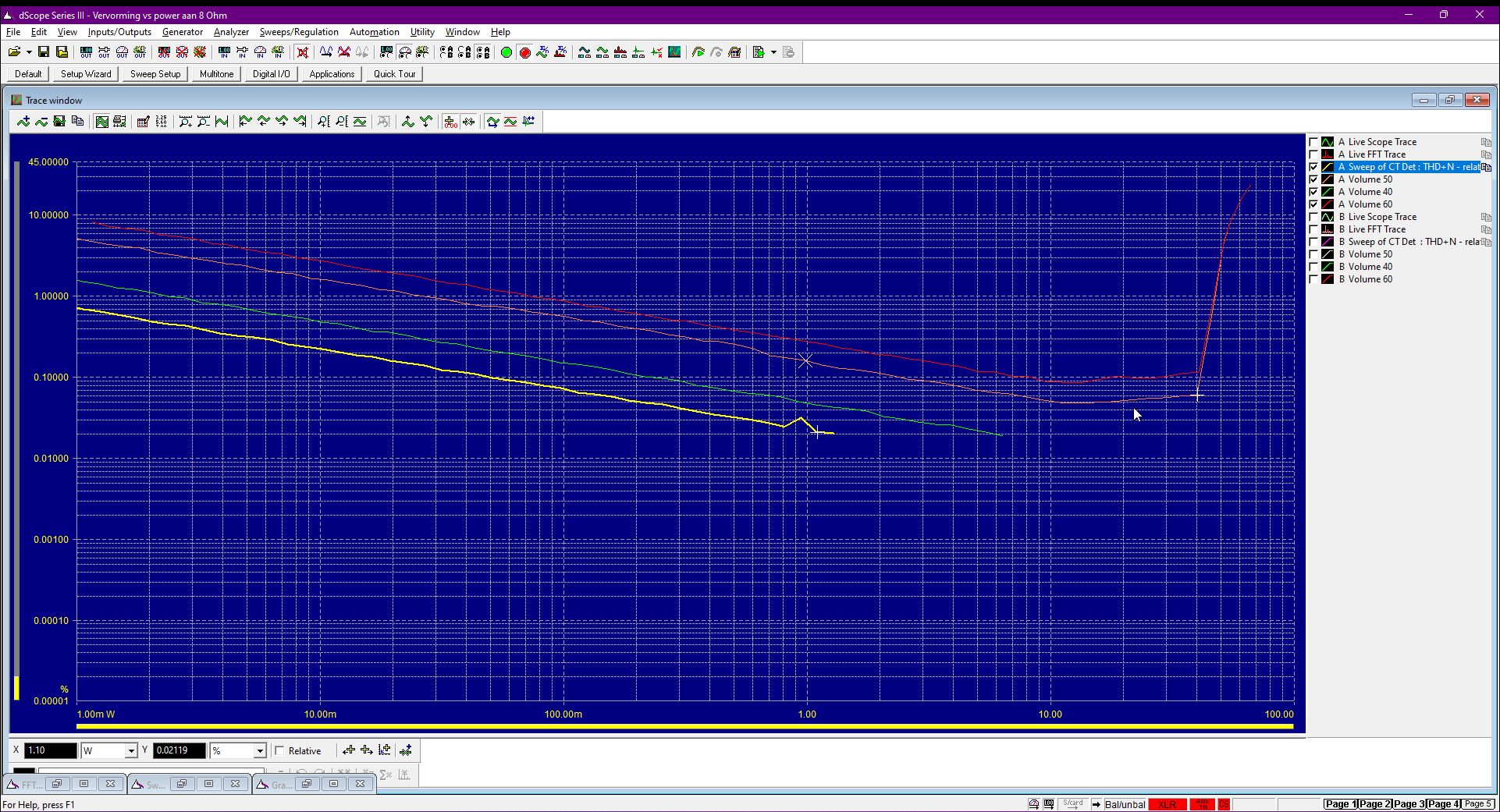This screenshot has height=812, width=1500.
Task: Toggle A Live Scope Trace checkbox
Action: coord(1313,142)
